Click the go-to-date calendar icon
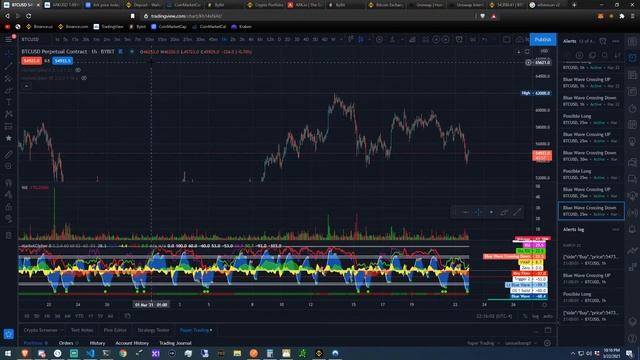This screenshot has width=640, height=360. point(127,316)
